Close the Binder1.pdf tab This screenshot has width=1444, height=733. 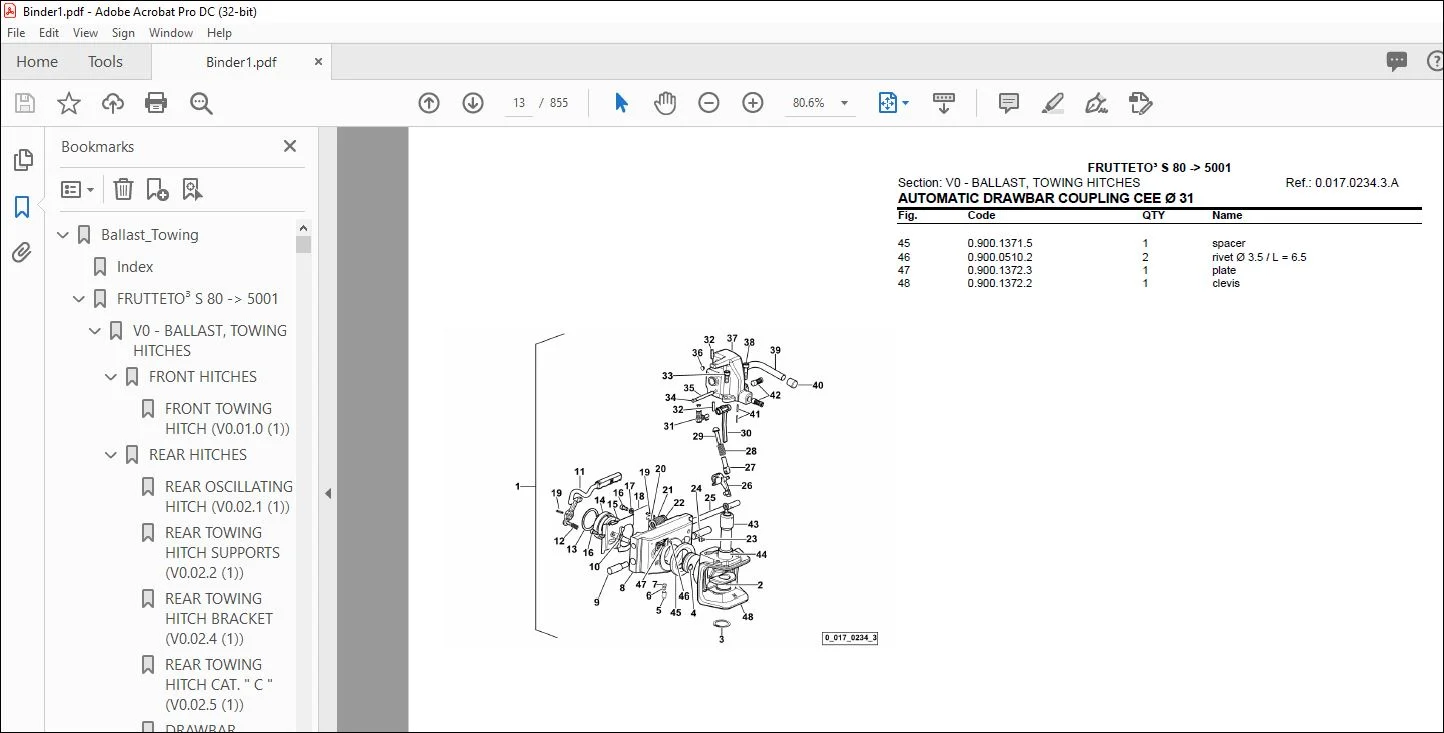click(318, 62)
